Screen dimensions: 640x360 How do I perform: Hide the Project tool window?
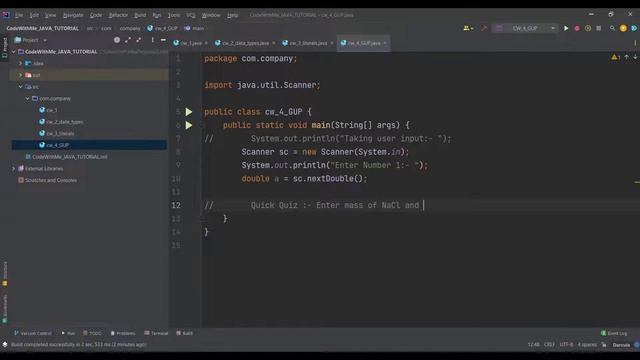point(163,40)
